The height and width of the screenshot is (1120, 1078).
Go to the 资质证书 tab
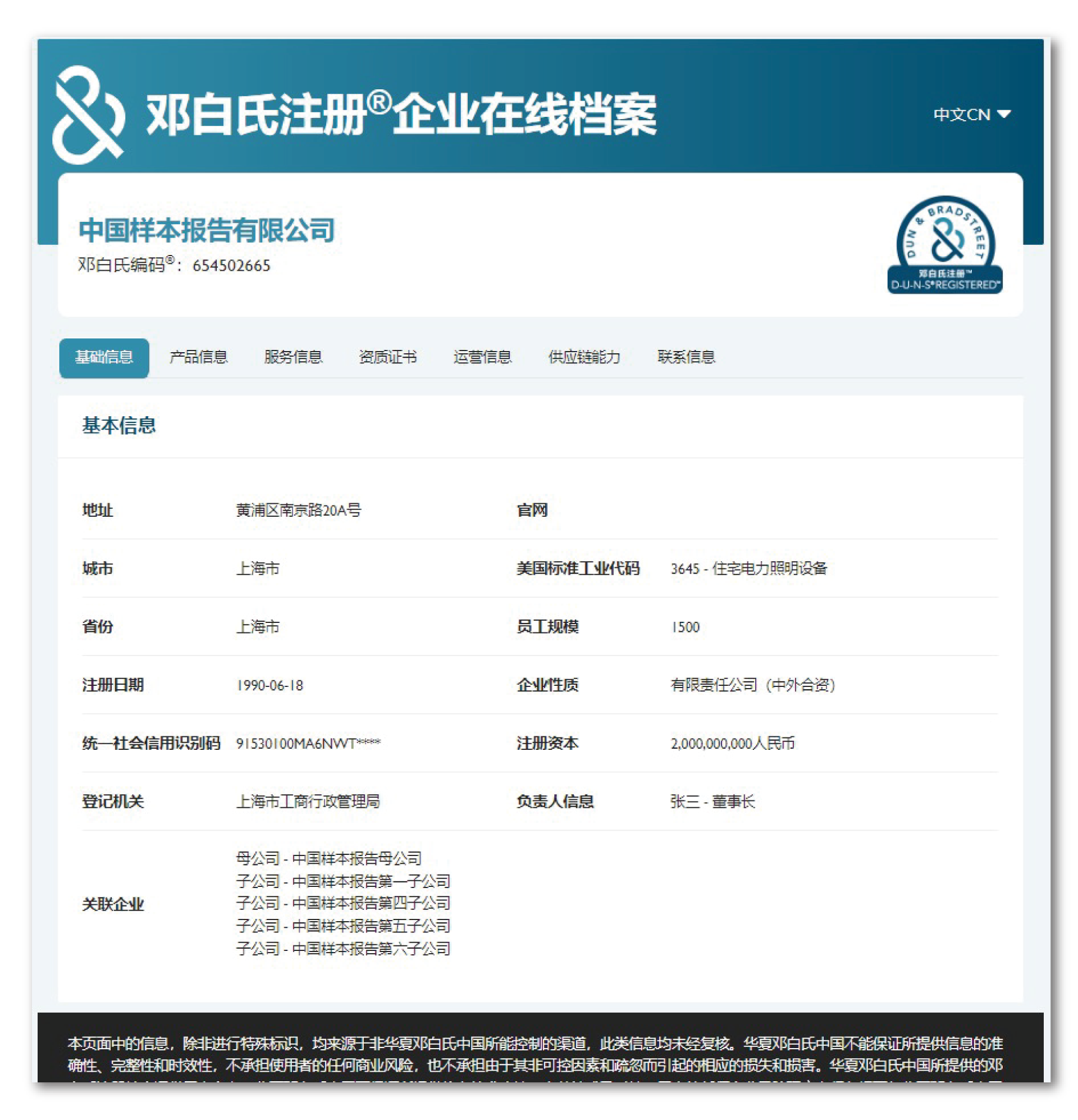pyautogui.click(x=388, y=358)
